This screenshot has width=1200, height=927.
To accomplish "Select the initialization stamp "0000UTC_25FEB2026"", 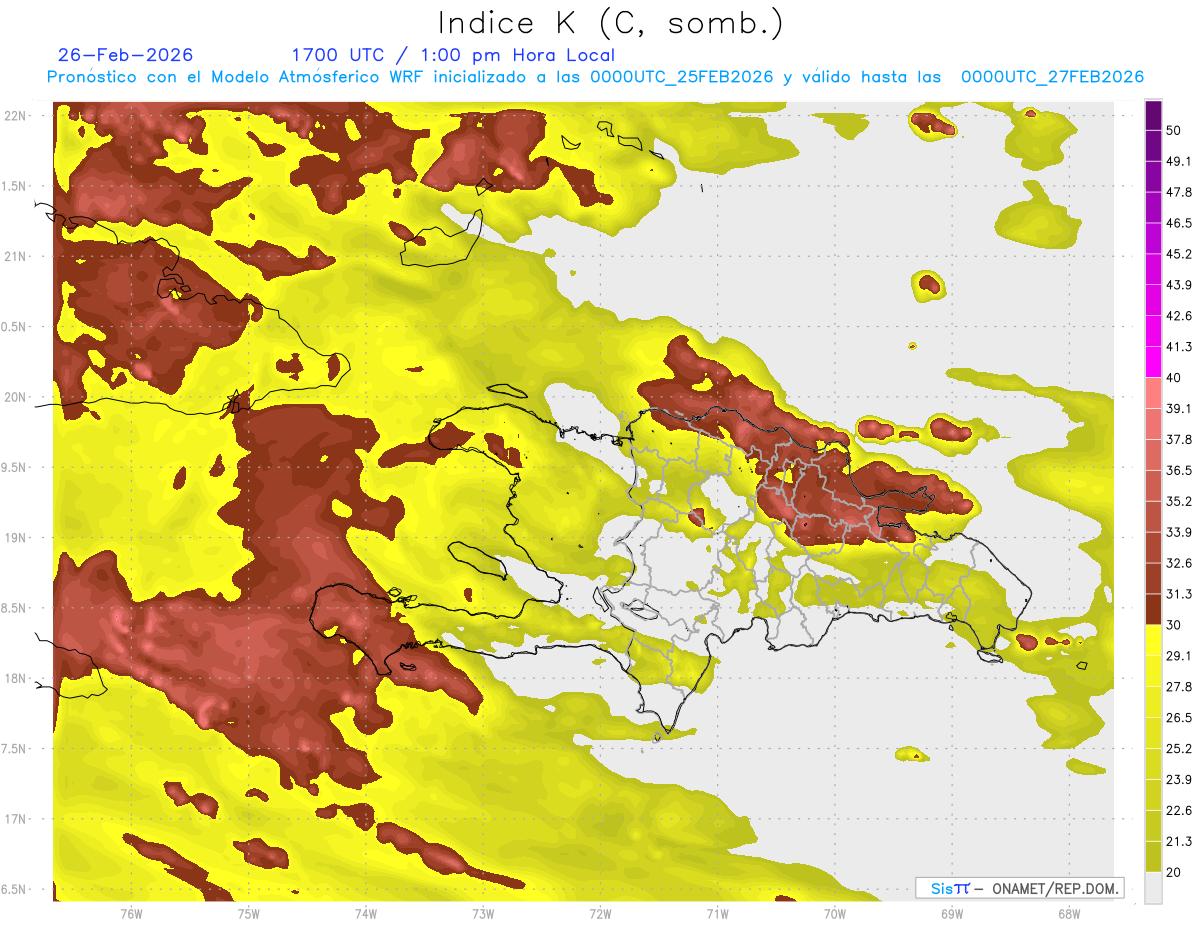I will pos(681,77).
